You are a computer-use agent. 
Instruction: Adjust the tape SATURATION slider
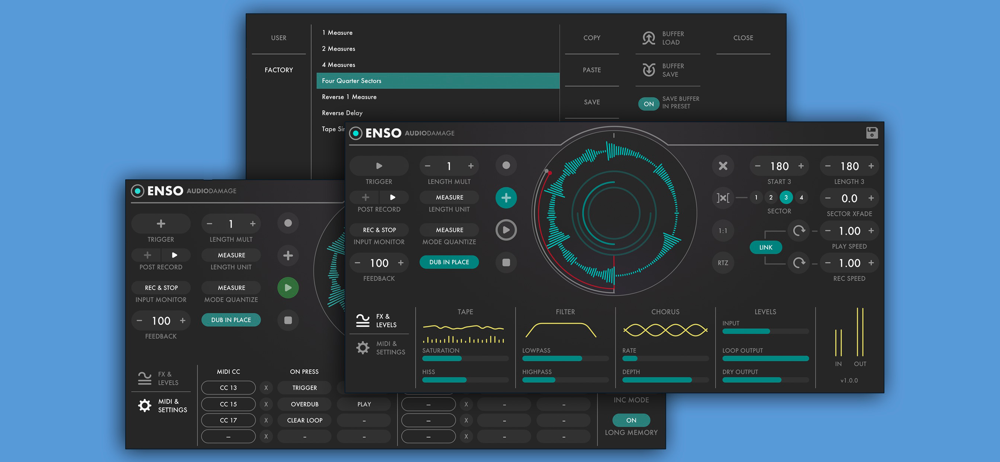[x=465, y=359]
